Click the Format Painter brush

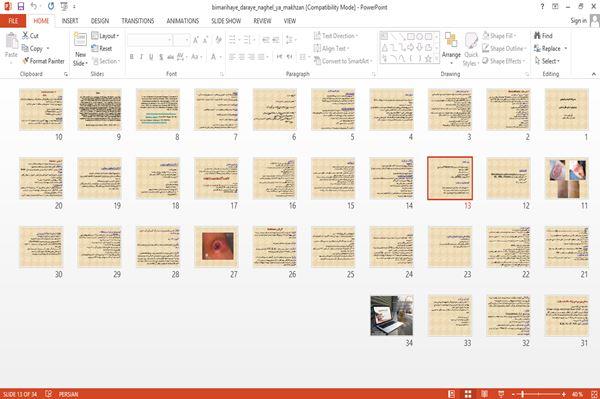click(43, 61)
